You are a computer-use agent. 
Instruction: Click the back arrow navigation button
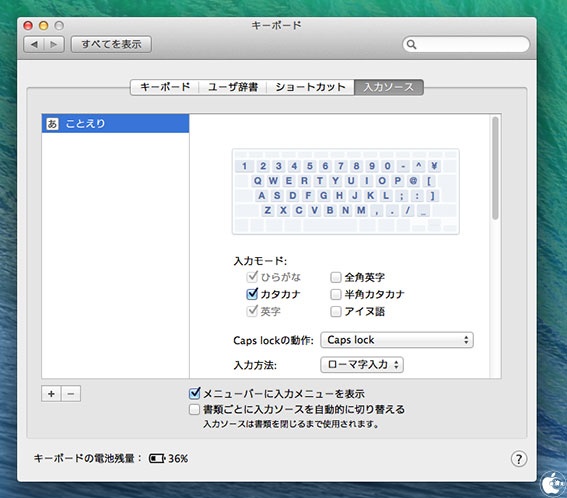34,44
